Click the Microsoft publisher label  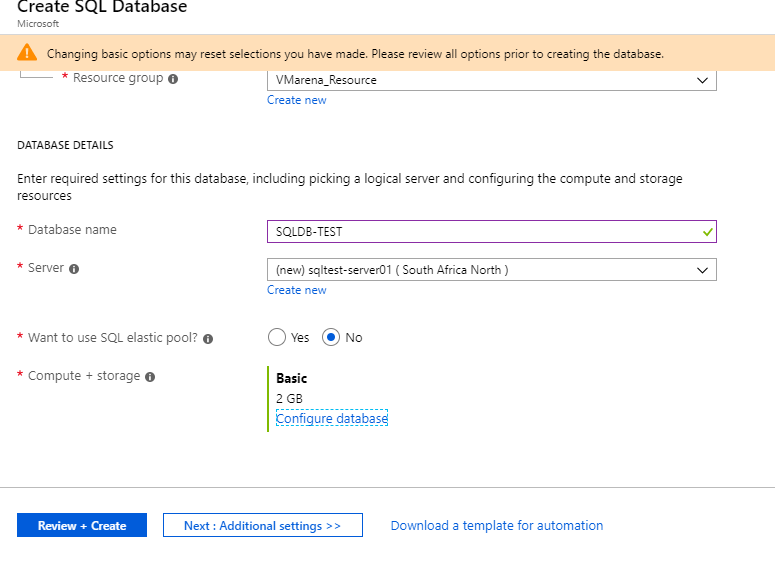tap(38, 24)
